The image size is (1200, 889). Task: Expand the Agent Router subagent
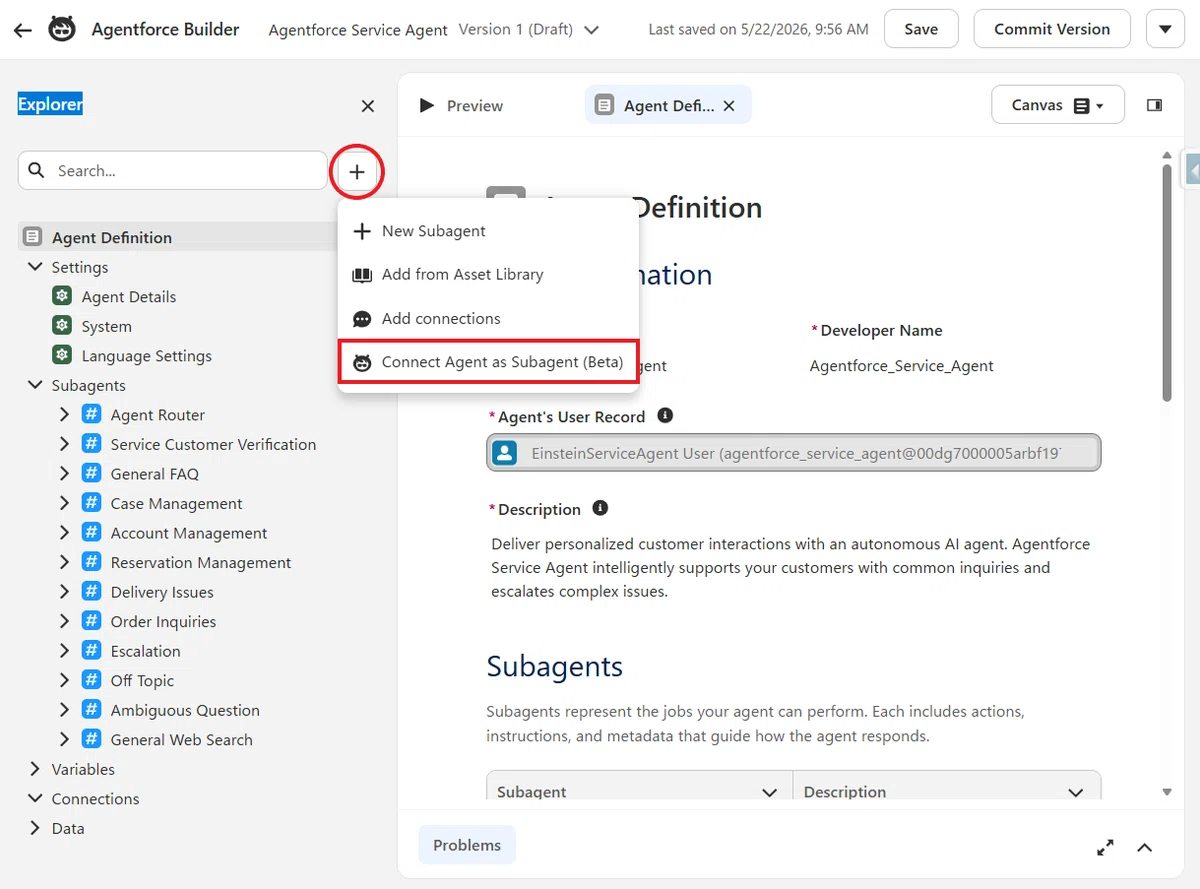[64, 415]
